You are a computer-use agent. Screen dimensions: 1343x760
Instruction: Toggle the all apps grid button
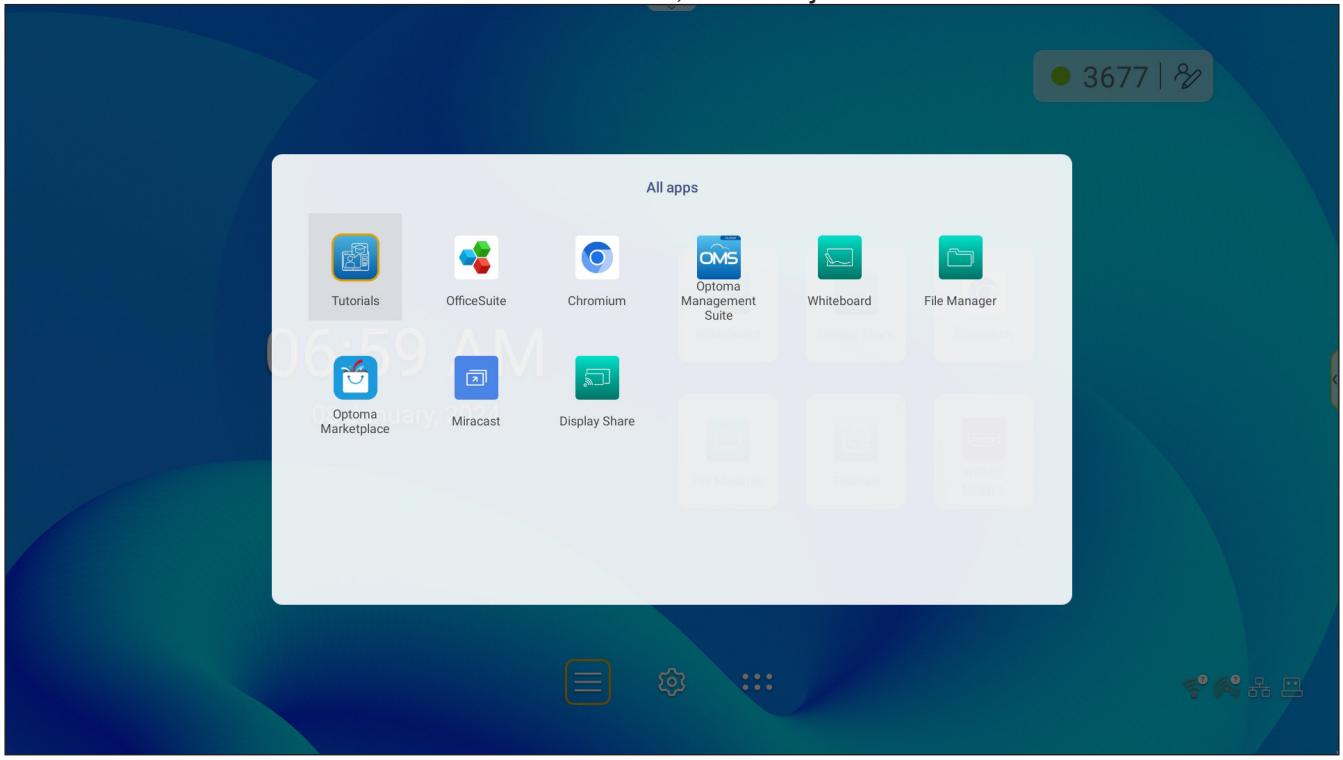756,683
